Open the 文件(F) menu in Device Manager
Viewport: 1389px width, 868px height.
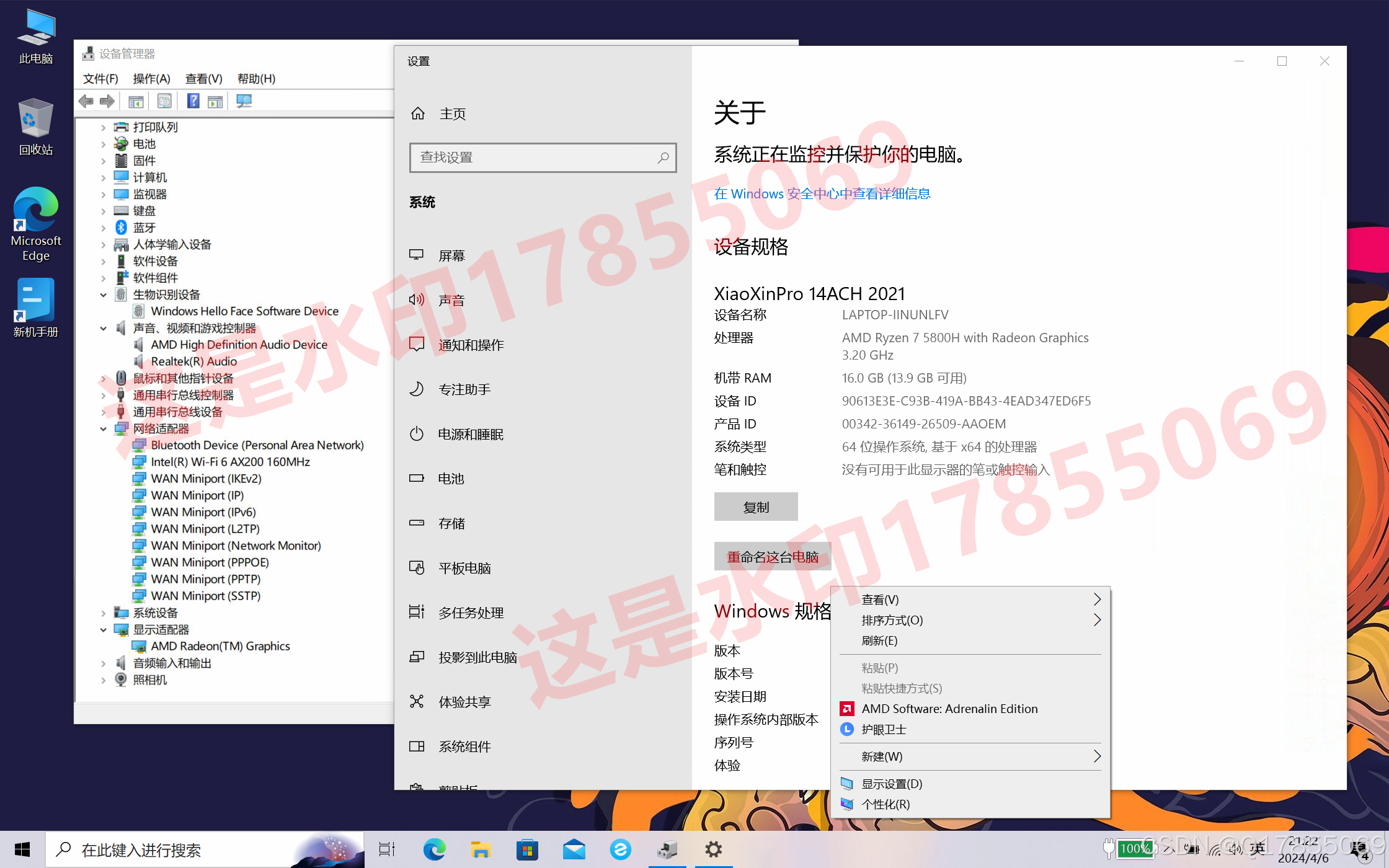pos(100,79)
